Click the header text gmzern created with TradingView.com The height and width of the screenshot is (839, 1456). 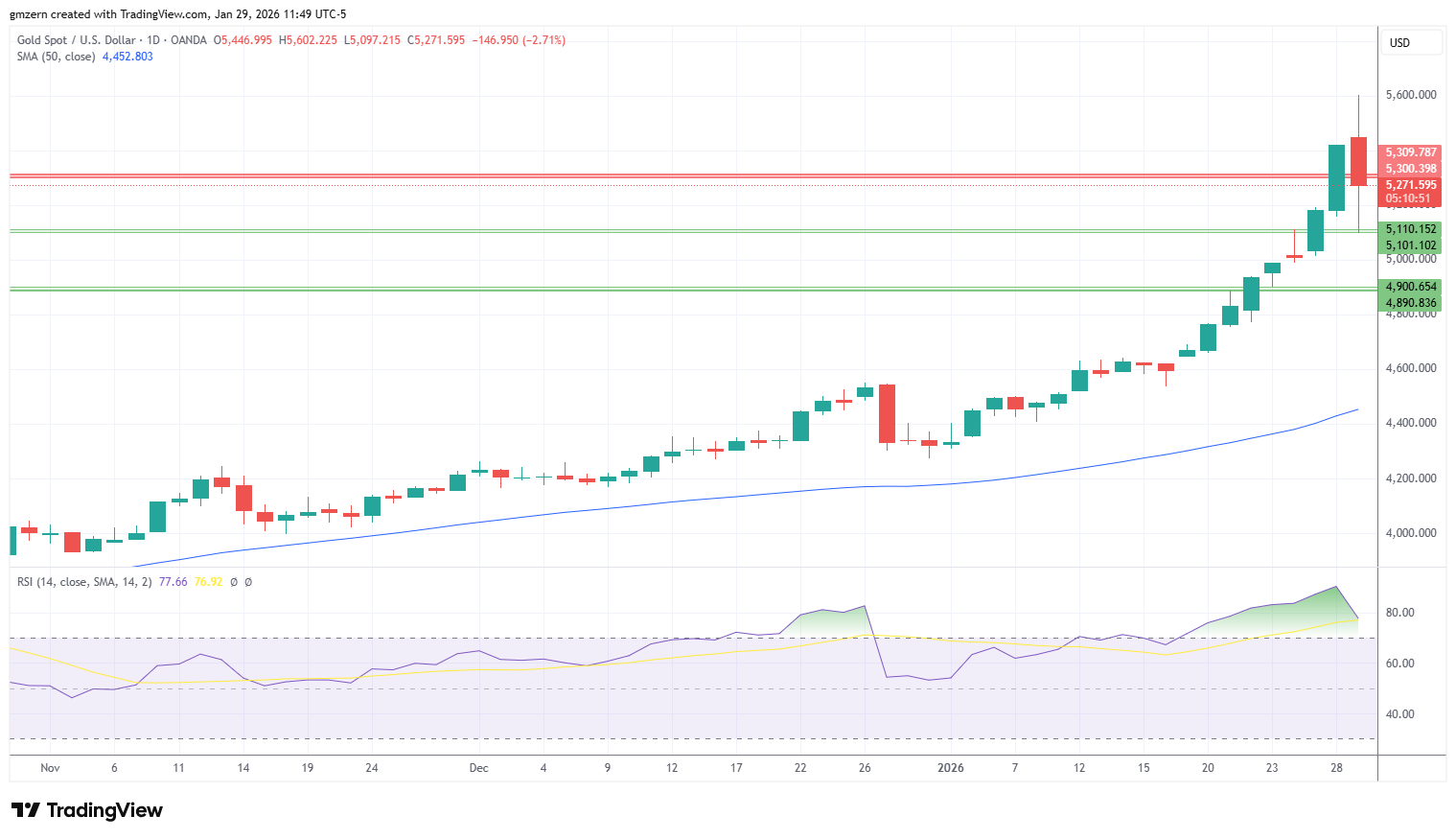108,14
